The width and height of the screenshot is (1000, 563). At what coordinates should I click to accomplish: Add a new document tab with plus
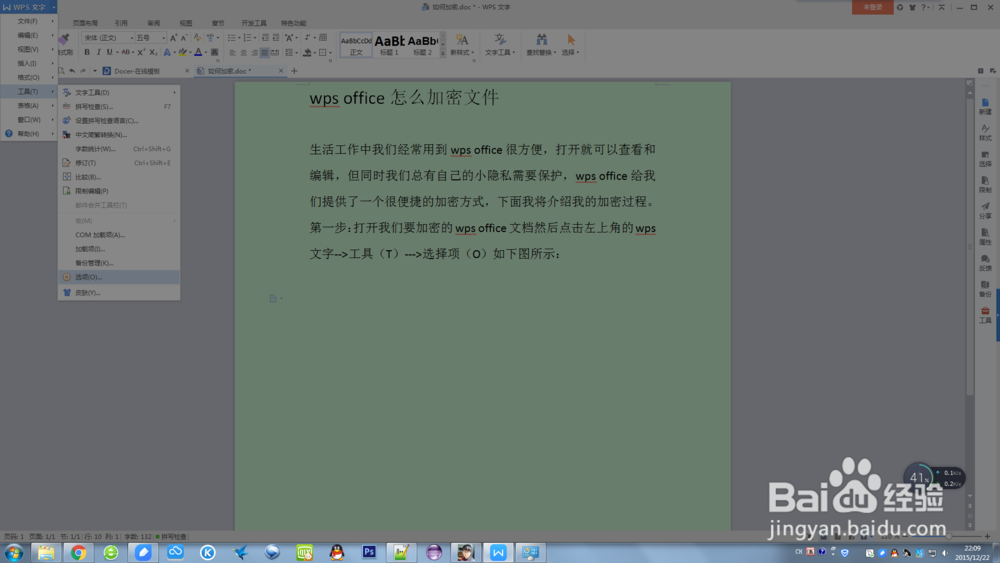click(x=294, y=71)
